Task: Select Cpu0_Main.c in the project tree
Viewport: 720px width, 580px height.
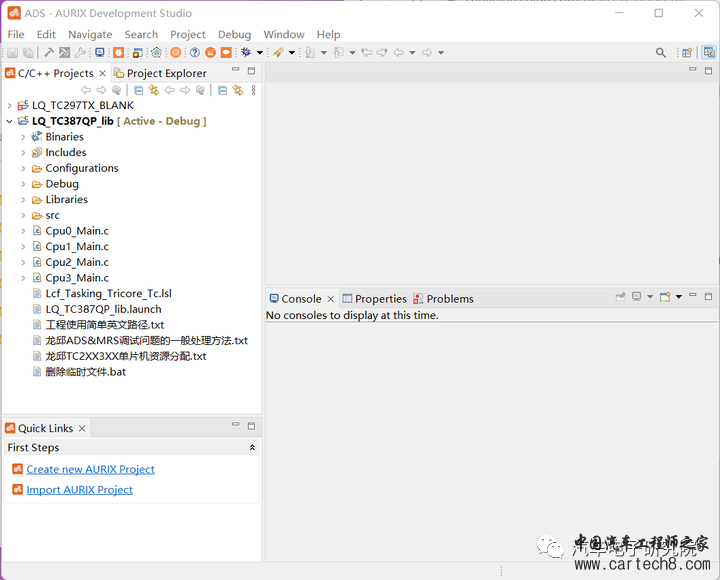Action: (77, 231)
